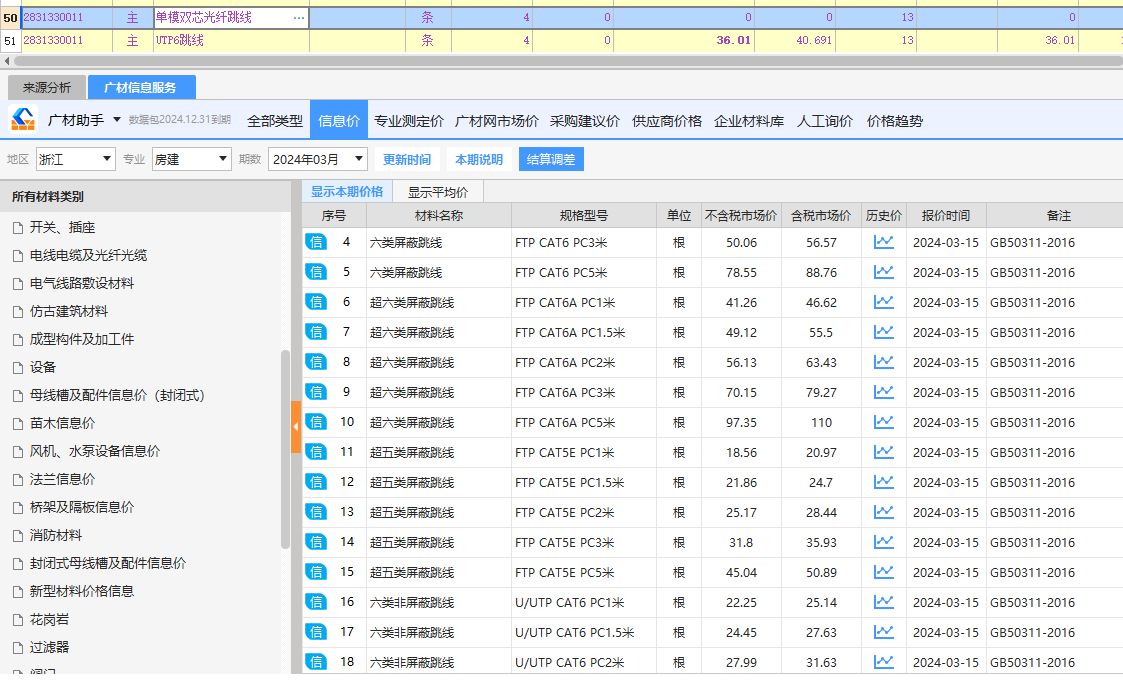Click the category list vertical scrollbar
This screenshot has width=1123, height=686.
tap(285, 450)
